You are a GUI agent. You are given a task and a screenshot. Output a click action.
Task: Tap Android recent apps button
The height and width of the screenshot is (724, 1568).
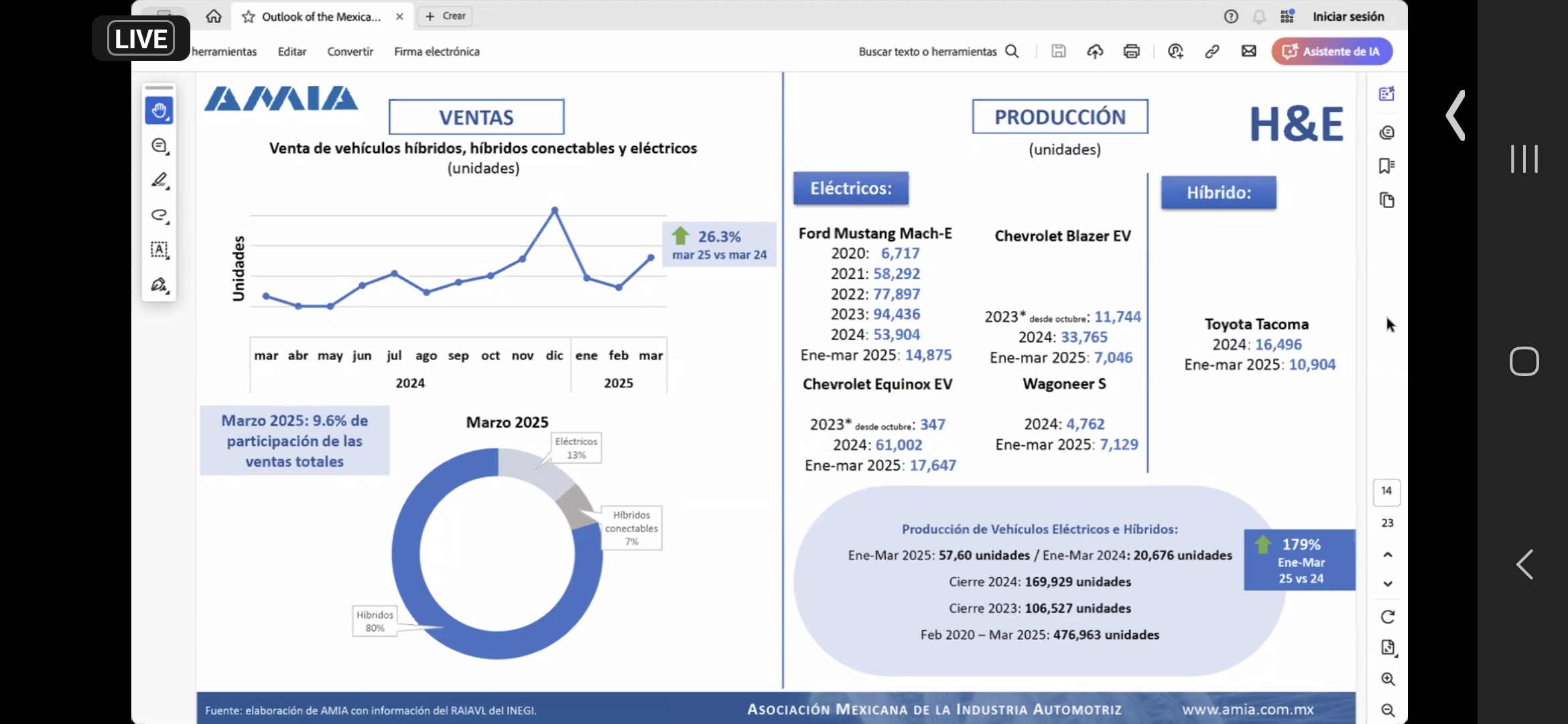(1524, 159)
